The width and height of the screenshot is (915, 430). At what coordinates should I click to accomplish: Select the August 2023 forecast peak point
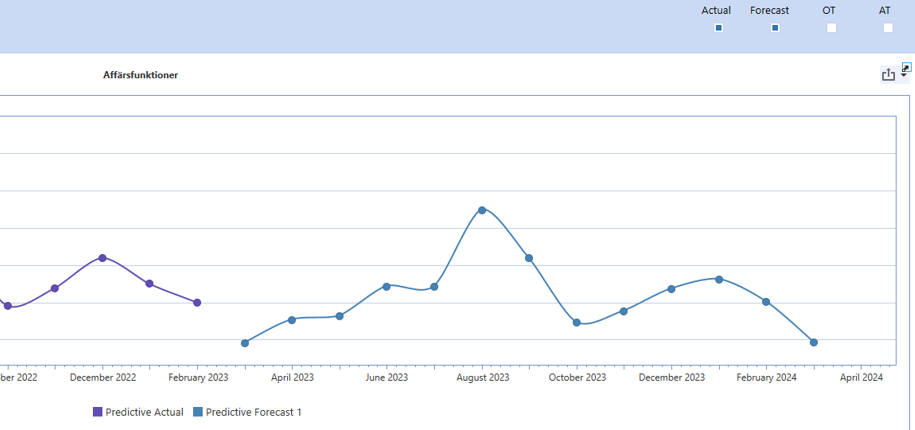click(x=482, y=210)
